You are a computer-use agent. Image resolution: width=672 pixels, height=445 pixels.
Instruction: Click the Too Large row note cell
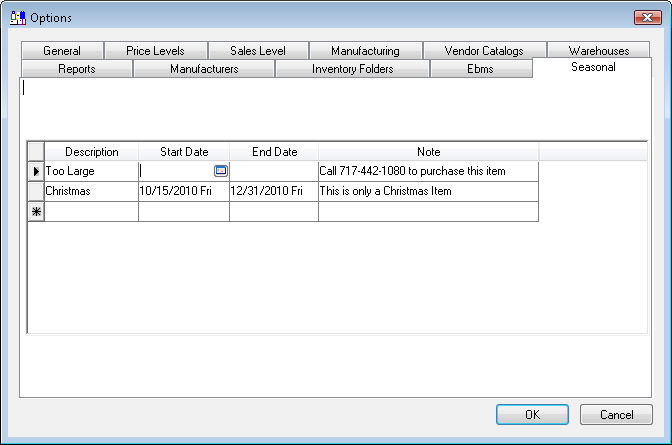click(428, 171)
